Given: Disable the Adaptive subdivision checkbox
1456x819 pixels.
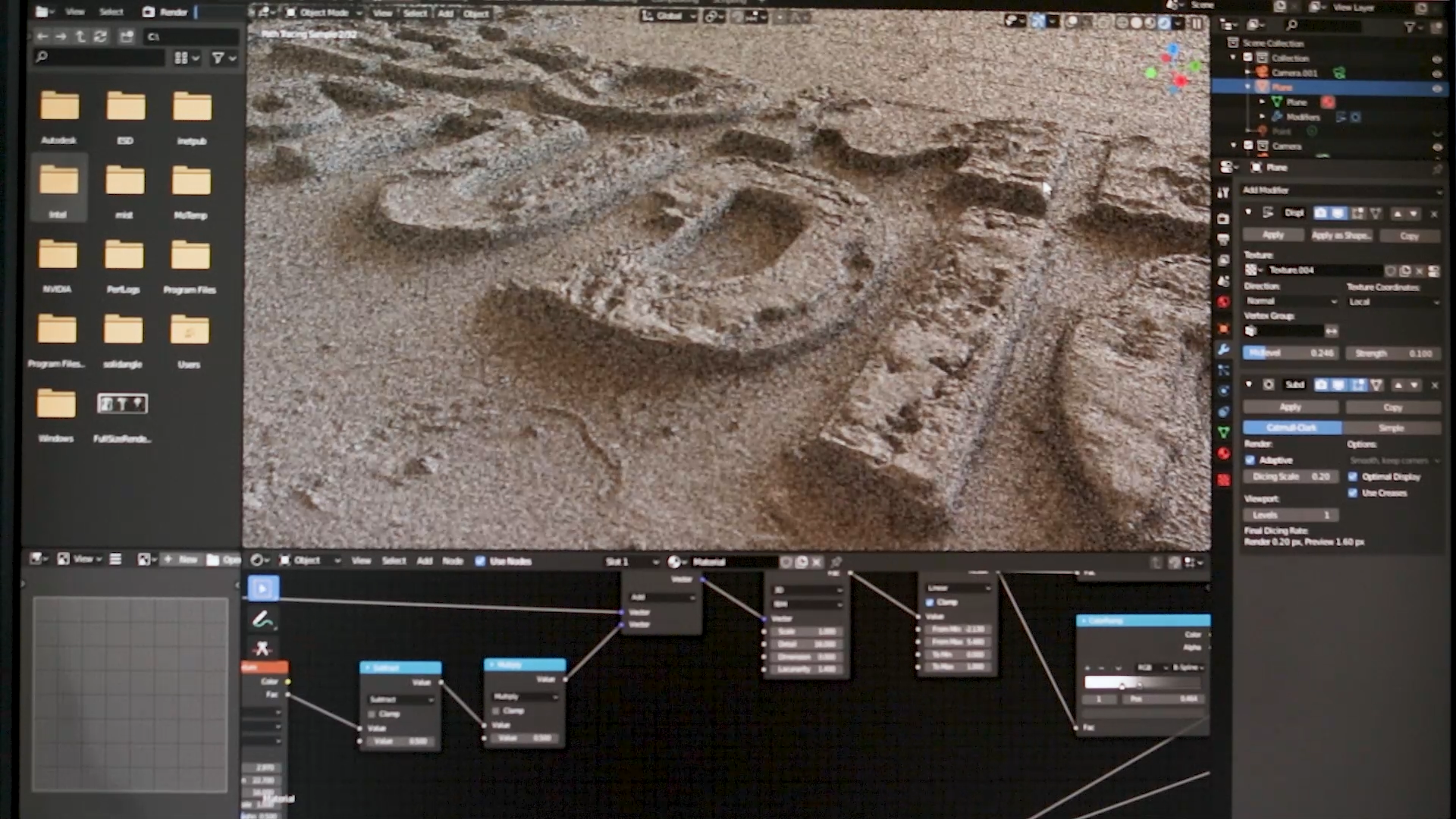Looking at the screenshot, I should [x=1250, y=460].
